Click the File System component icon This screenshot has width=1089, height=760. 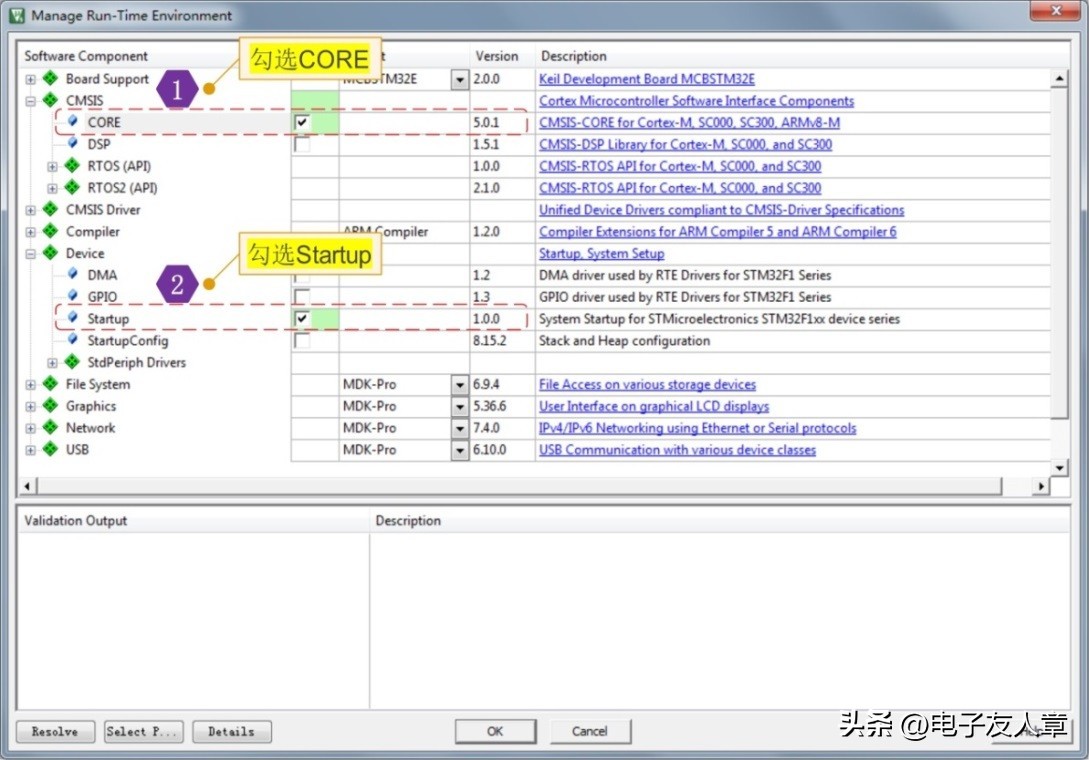tap(50, 384)
